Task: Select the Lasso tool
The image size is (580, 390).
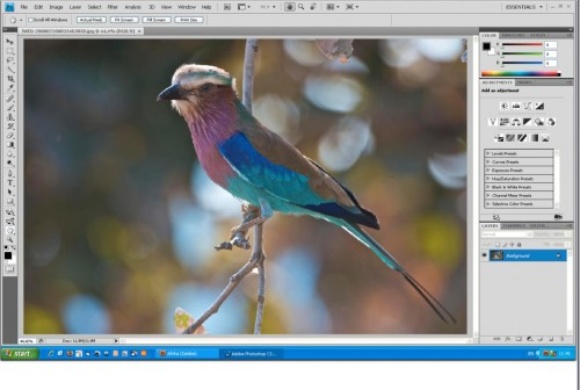Action: pos(10,60)
